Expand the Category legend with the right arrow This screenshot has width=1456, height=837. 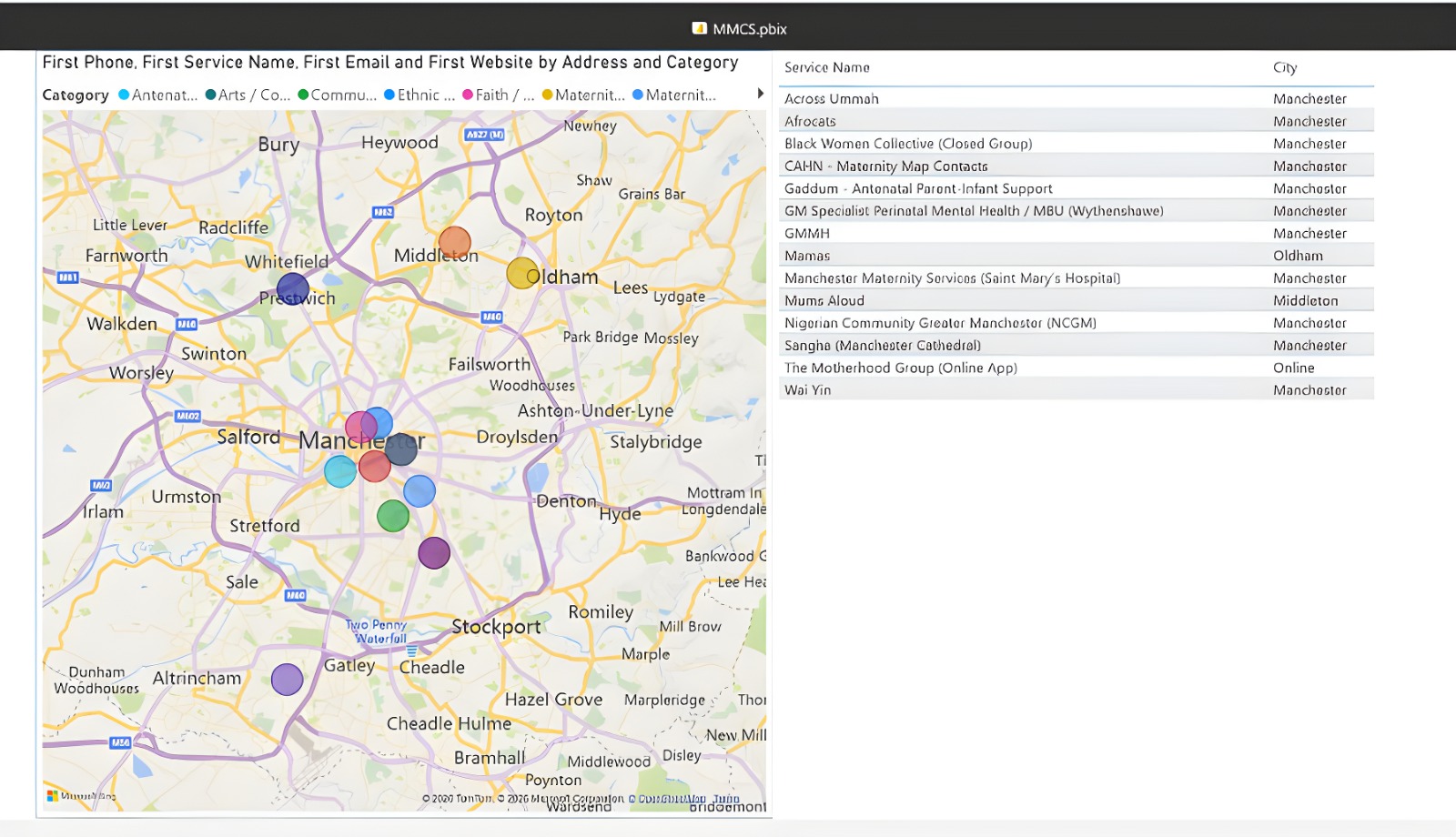[x=760, y=94]
